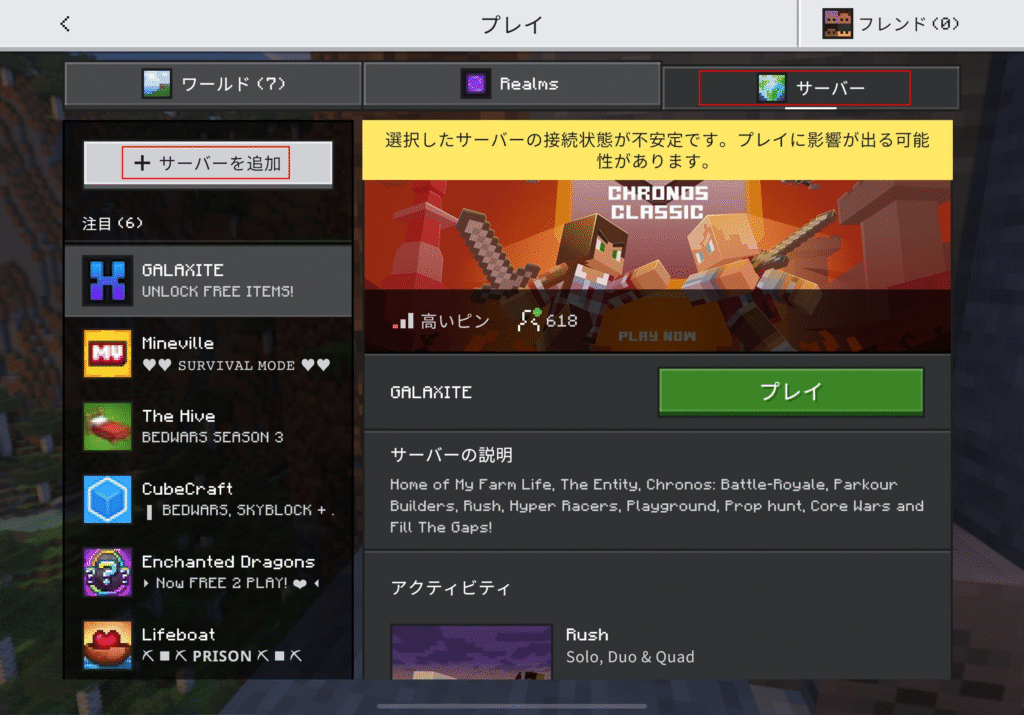
Task: Select the Enchanted Dragons server
Action: pyautogui.click(x=208, y=572)
